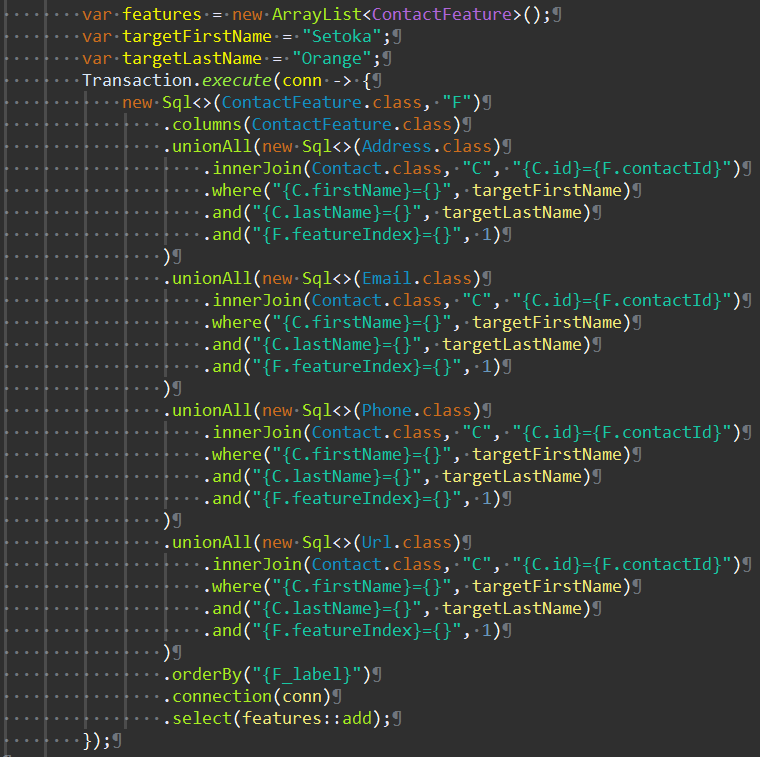Click targetFirstName in its var declaration line

click(197, 36)
